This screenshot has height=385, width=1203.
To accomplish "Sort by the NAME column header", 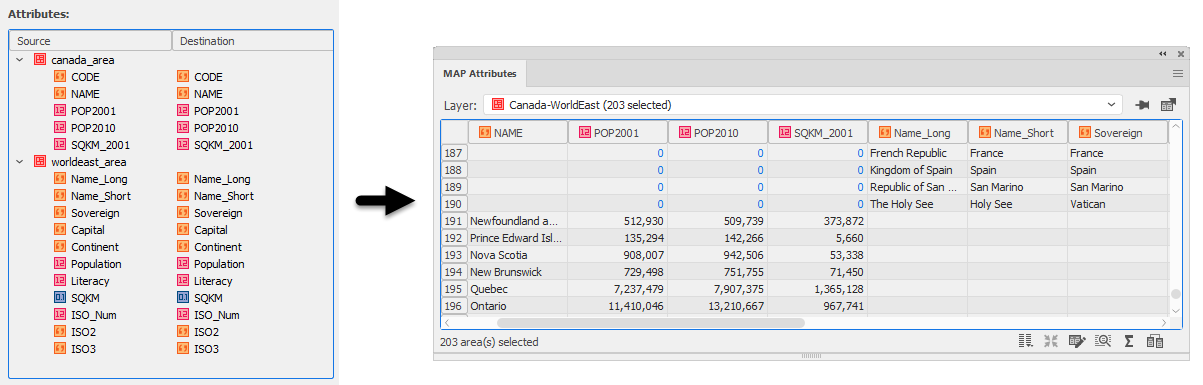I will [518, 132].
